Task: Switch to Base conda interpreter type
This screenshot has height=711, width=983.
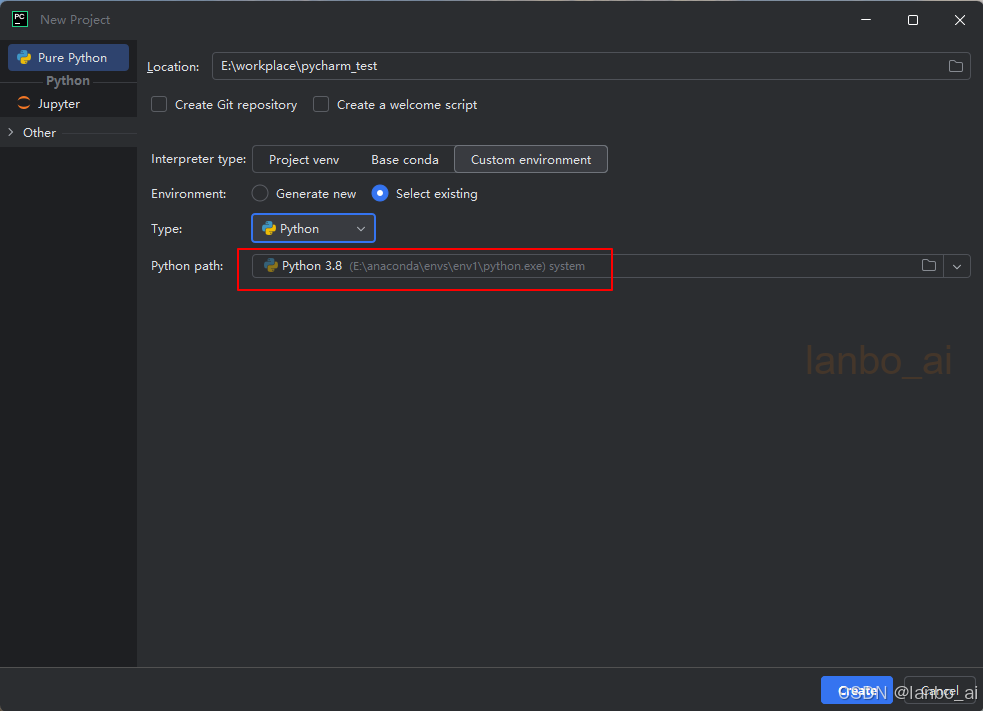Action: click(x=404, y=159)
